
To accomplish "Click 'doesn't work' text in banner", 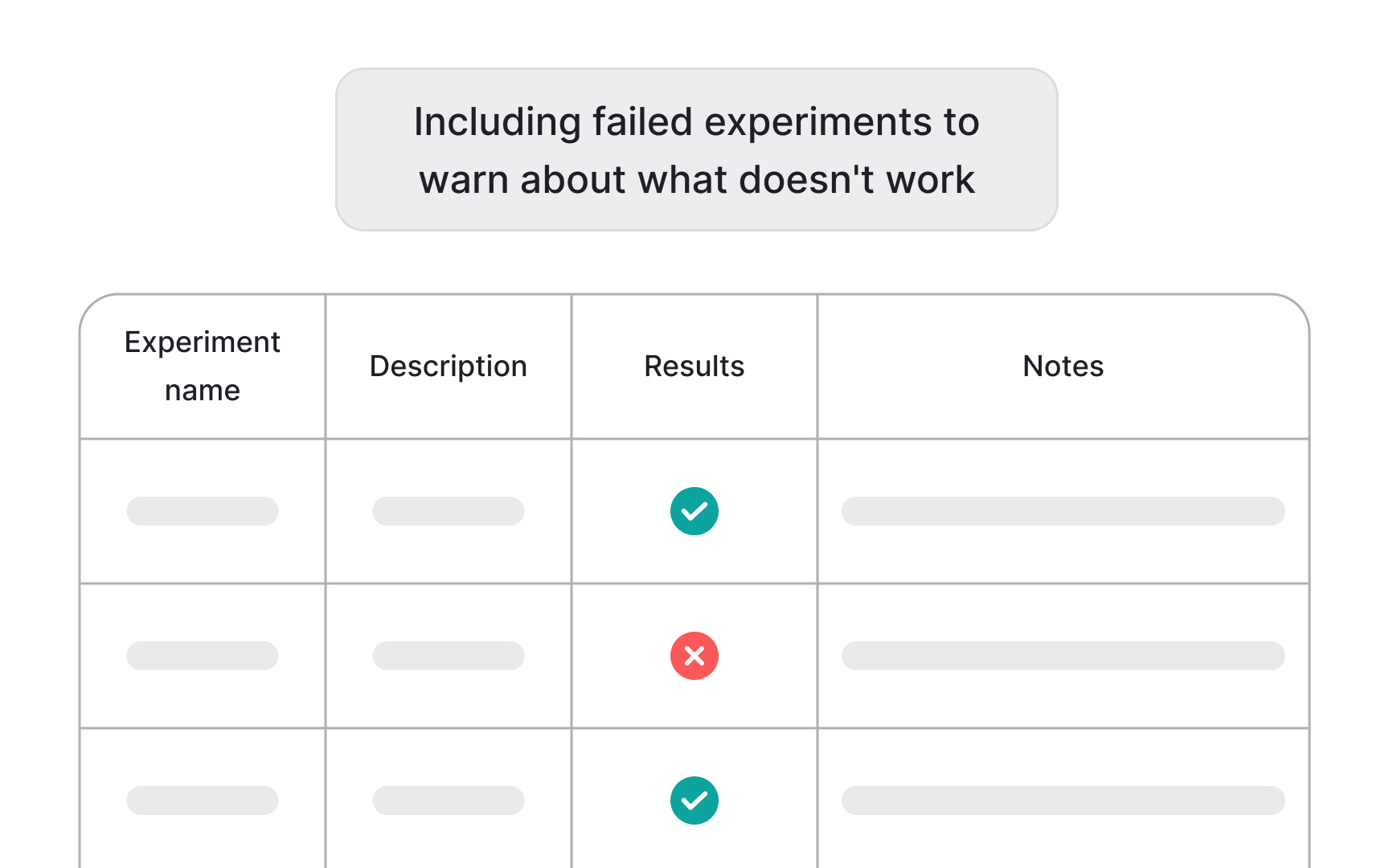I will click(857, 179).
